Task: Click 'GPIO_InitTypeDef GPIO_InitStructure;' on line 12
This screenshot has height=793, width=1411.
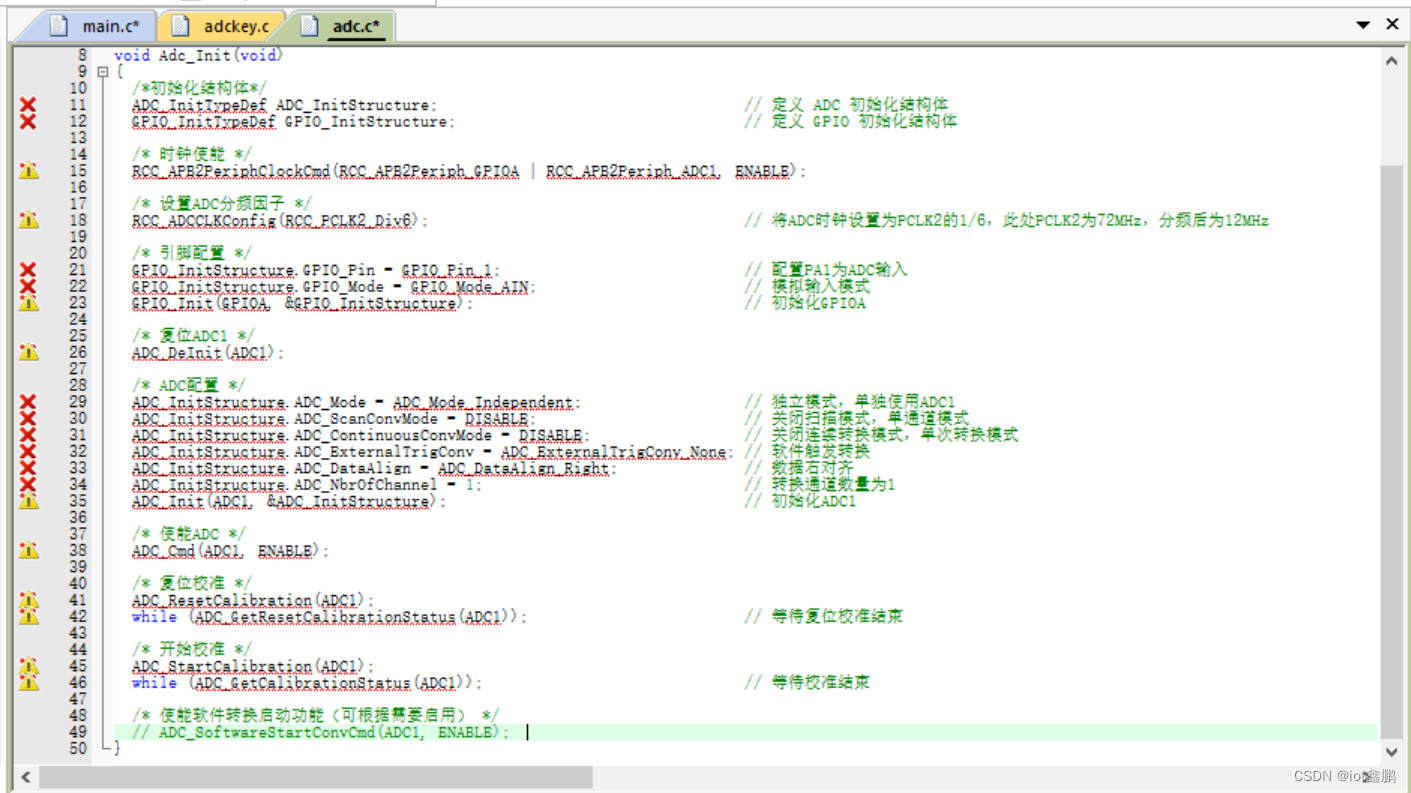Action: (293, 122)
